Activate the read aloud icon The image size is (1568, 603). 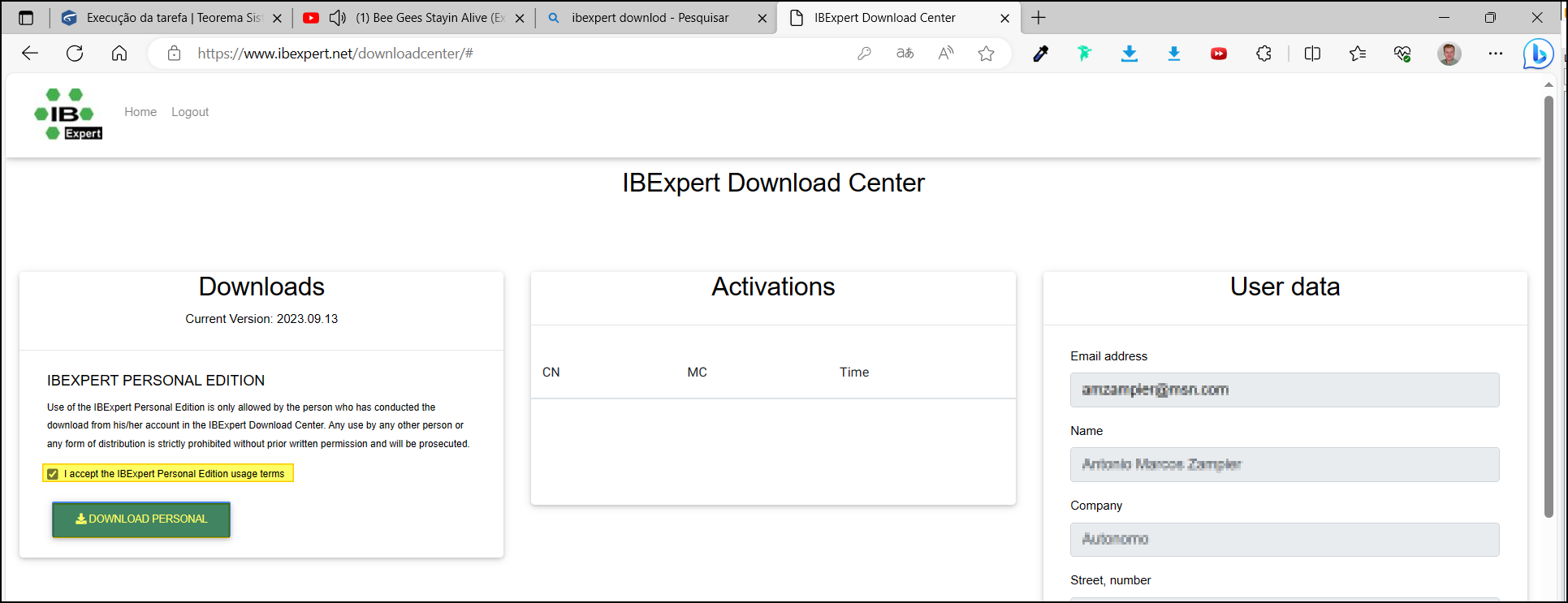pyautogui.click(x=945, y=54)
